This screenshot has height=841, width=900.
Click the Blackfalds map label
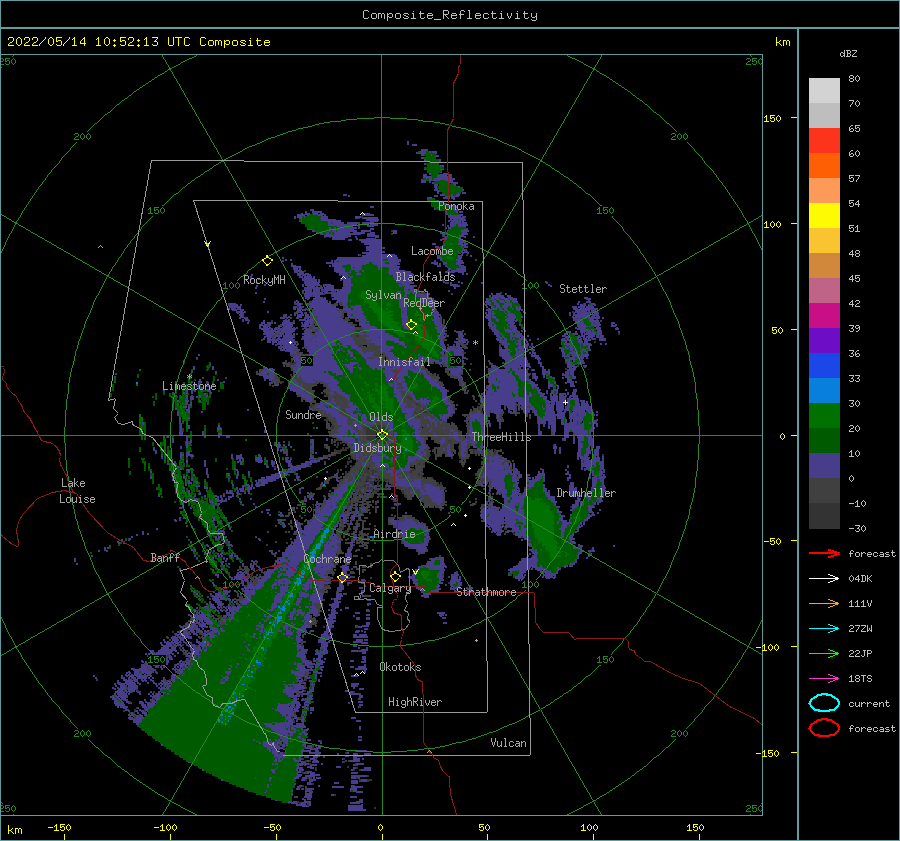[425, 277]
